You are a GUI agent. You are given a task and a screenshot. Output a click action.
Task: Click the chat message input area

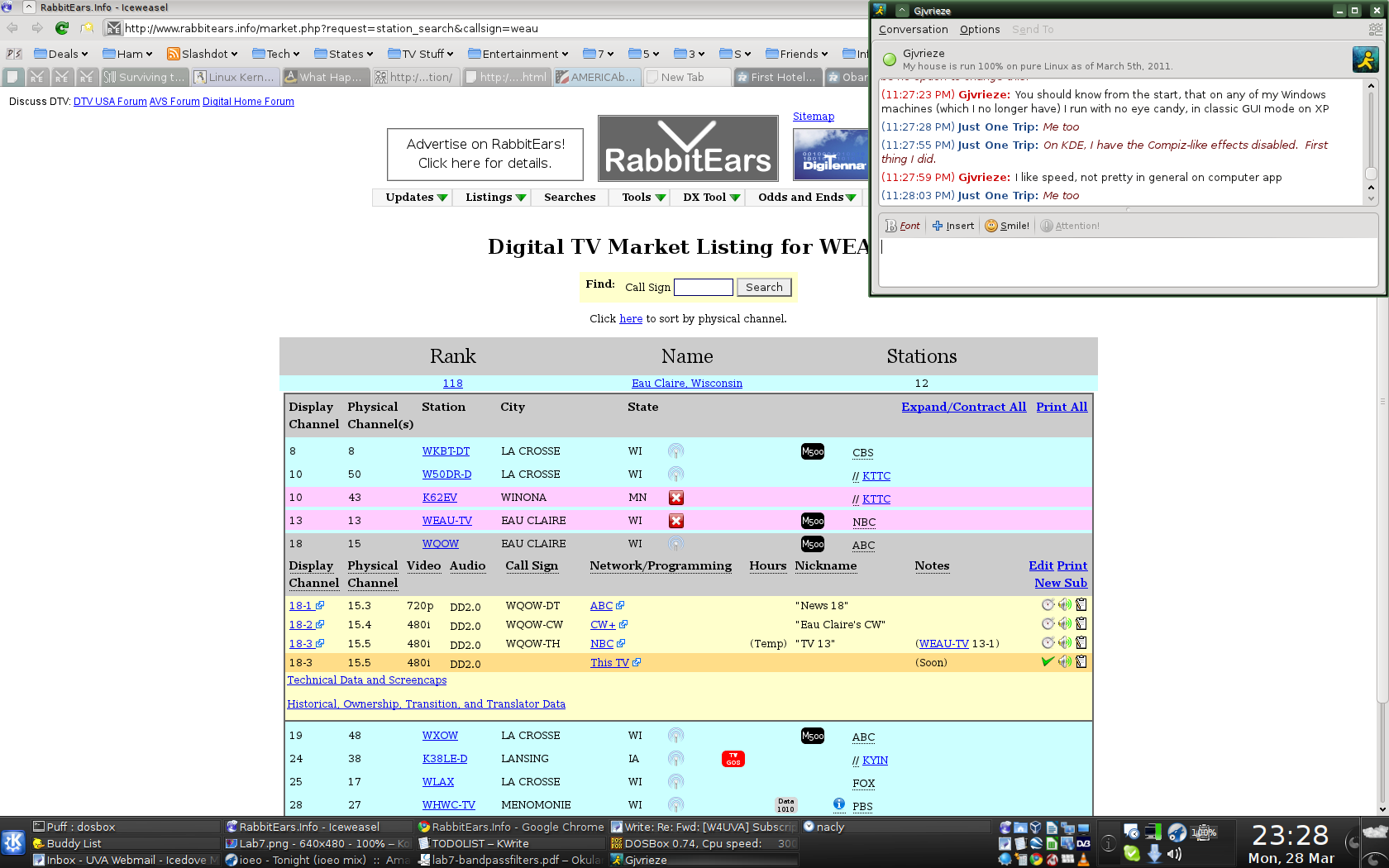click(1128, 261)
